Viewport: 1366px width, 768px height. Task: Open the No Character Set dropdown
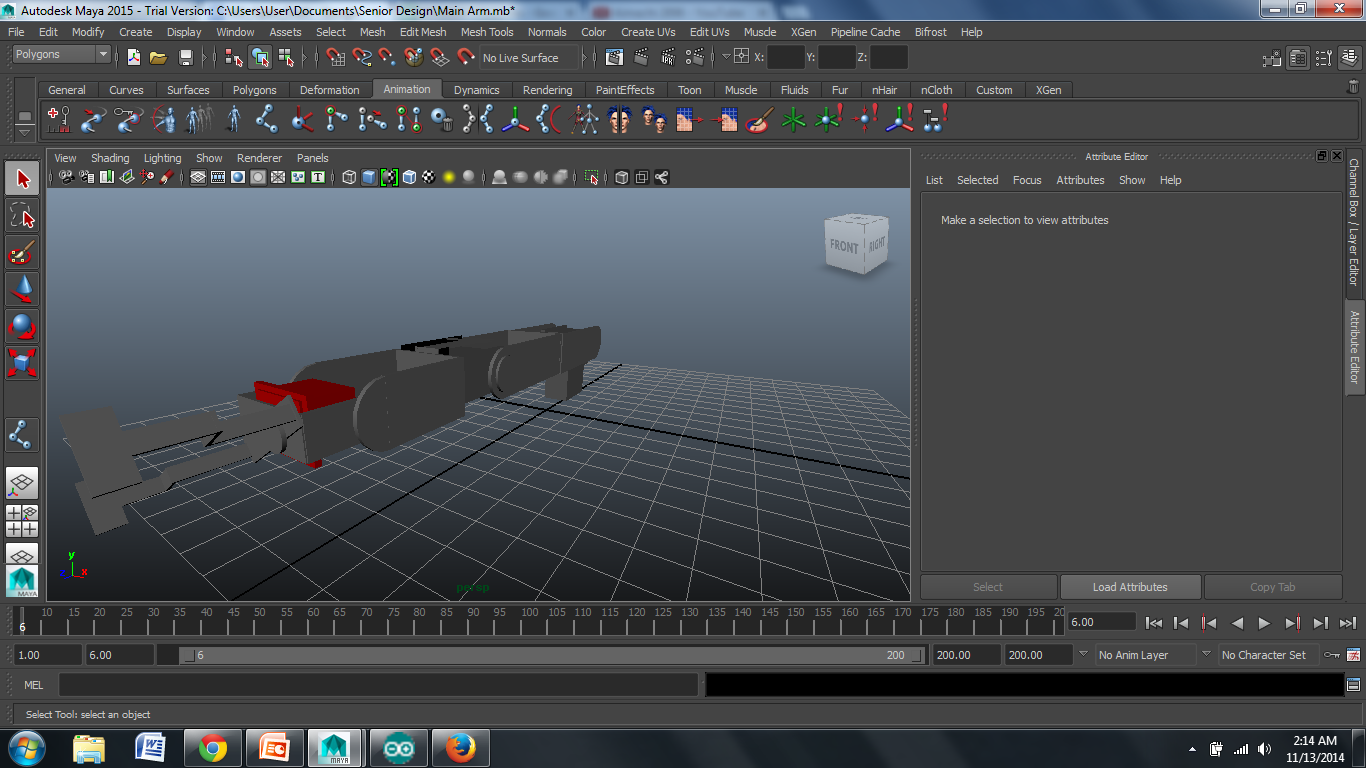pyautogui.click(x=1265, y=655)
